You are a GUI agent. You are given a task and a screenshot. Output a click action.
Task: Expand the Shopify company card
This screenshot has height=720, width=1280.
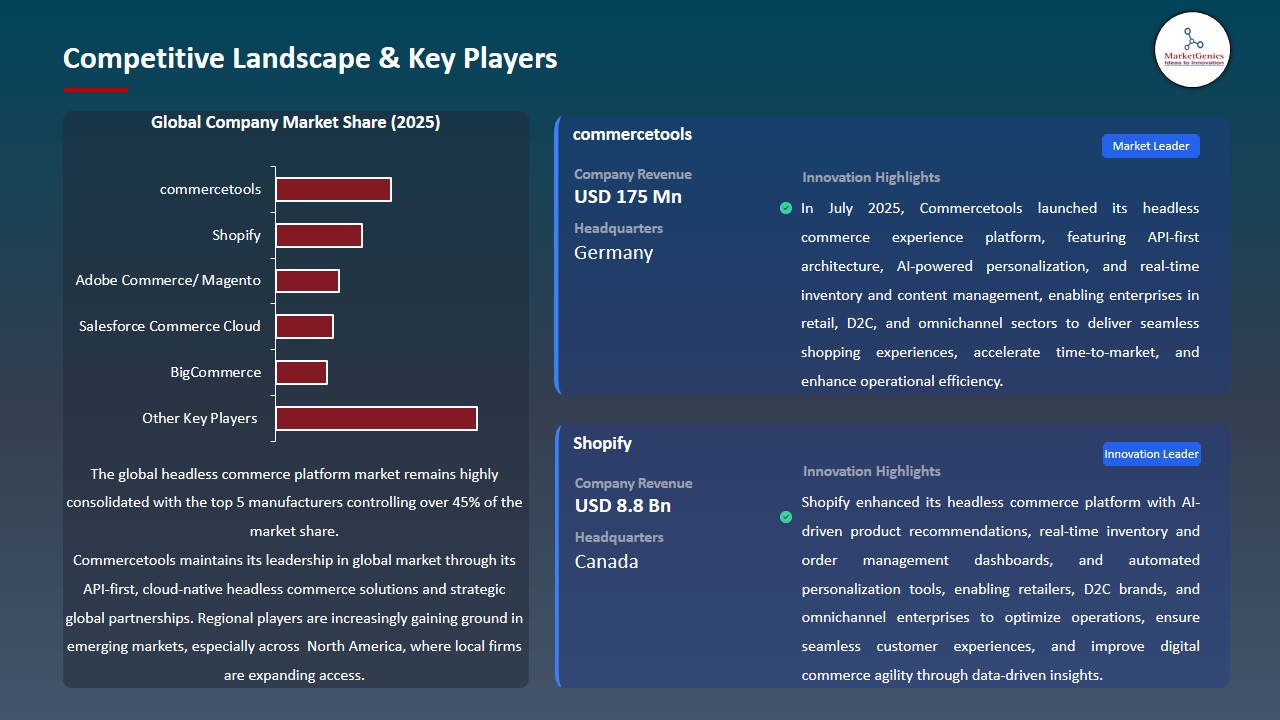click(x=890, y=555)
